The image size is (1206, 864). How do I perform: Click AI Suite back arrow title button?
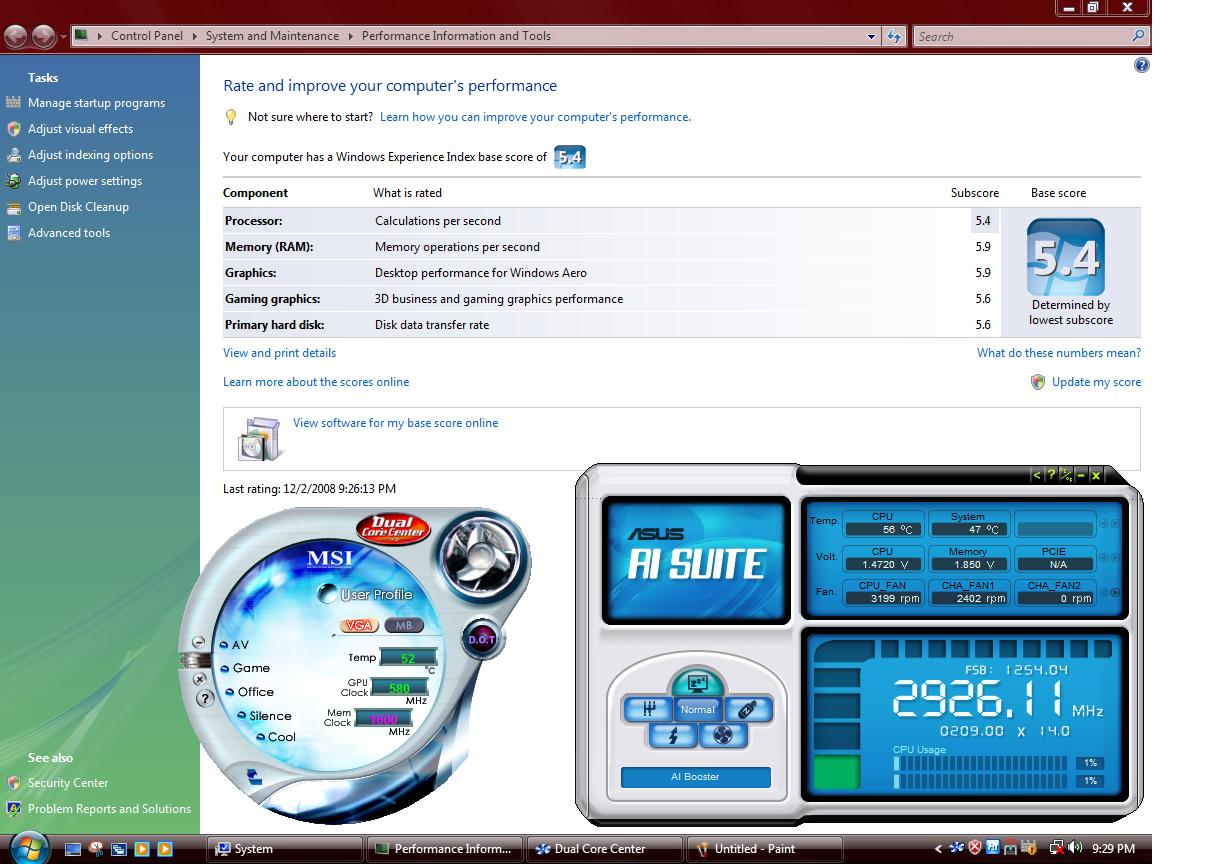pyautogui.click(x=1037, y=475)
